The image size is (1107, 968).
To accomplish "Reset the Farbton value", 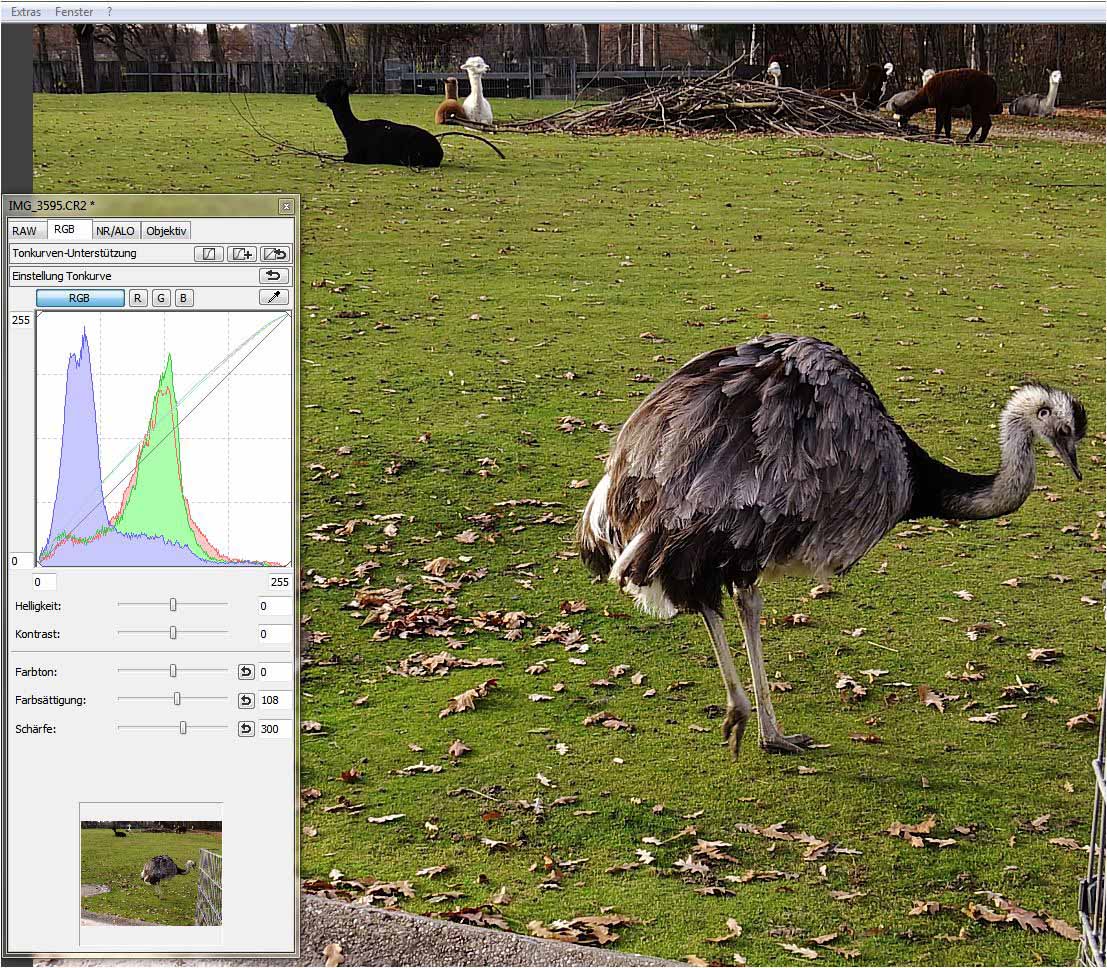I will coord(245,671).
